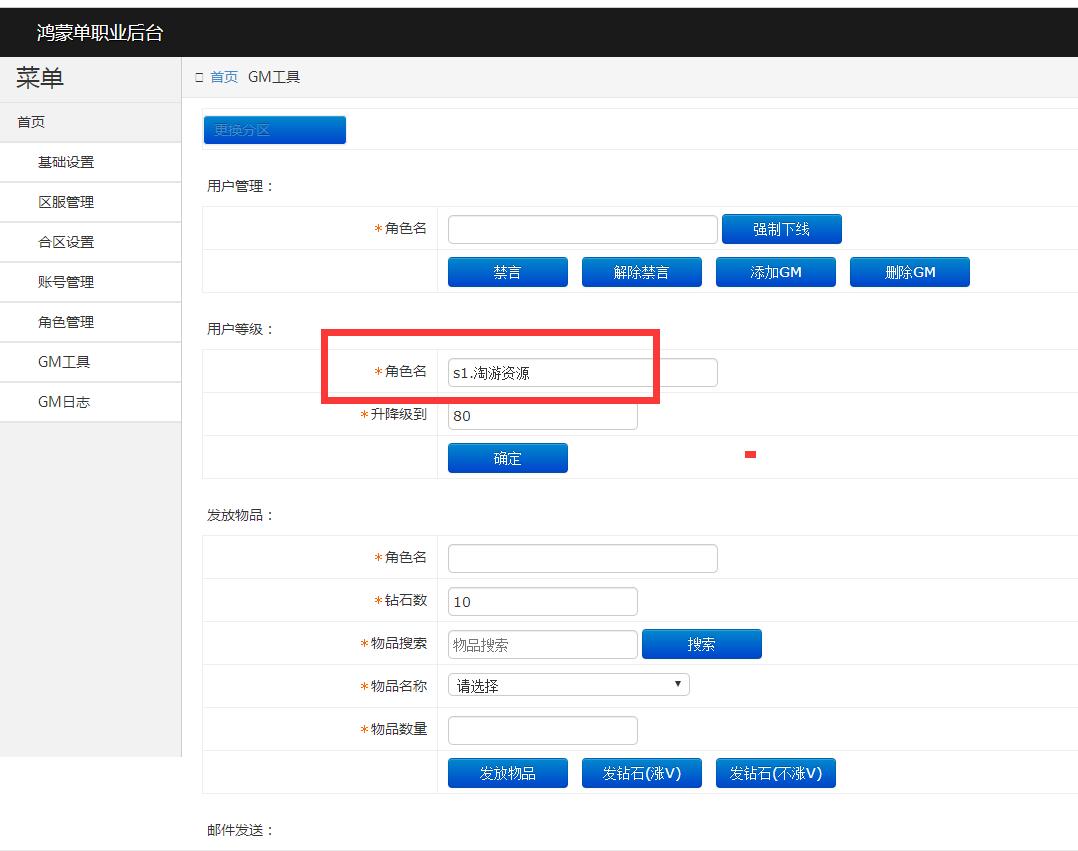The height and width of the screenshot is (851, 1078).
Task: Click the 解除禁言 button
Action: pyautogui.click(x=641, y=272)
